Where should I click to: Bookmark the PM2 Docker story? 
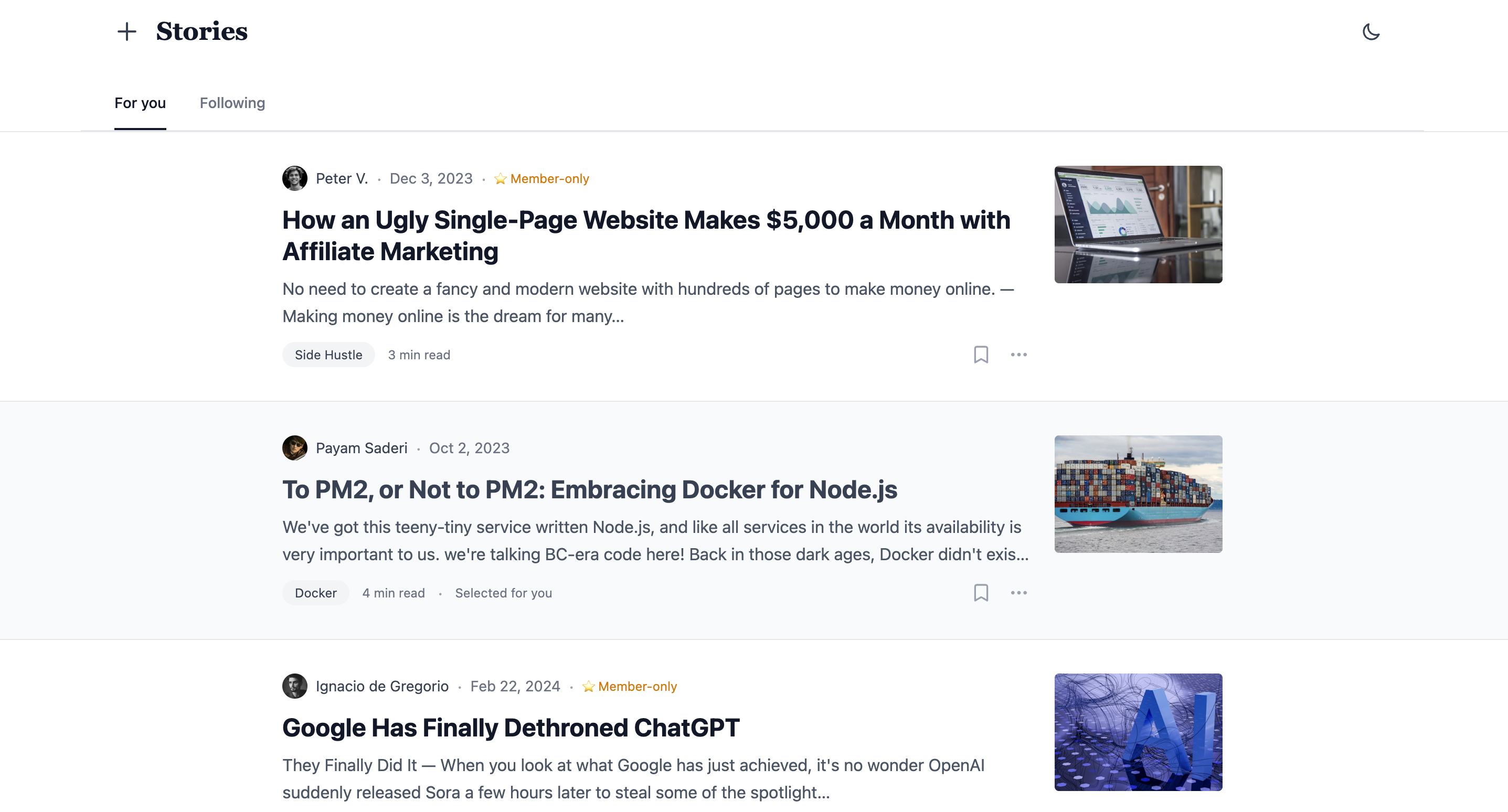pos(981,593)
